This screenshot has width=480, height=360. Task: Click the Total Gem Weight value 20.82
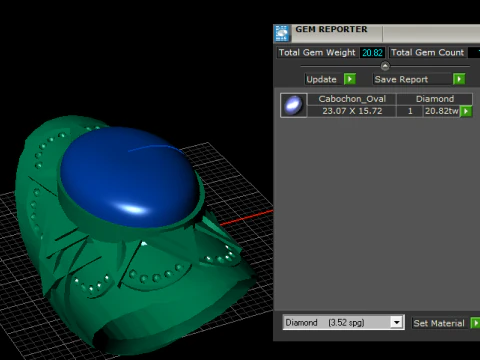pyautogui.click(x=372, y=53)
